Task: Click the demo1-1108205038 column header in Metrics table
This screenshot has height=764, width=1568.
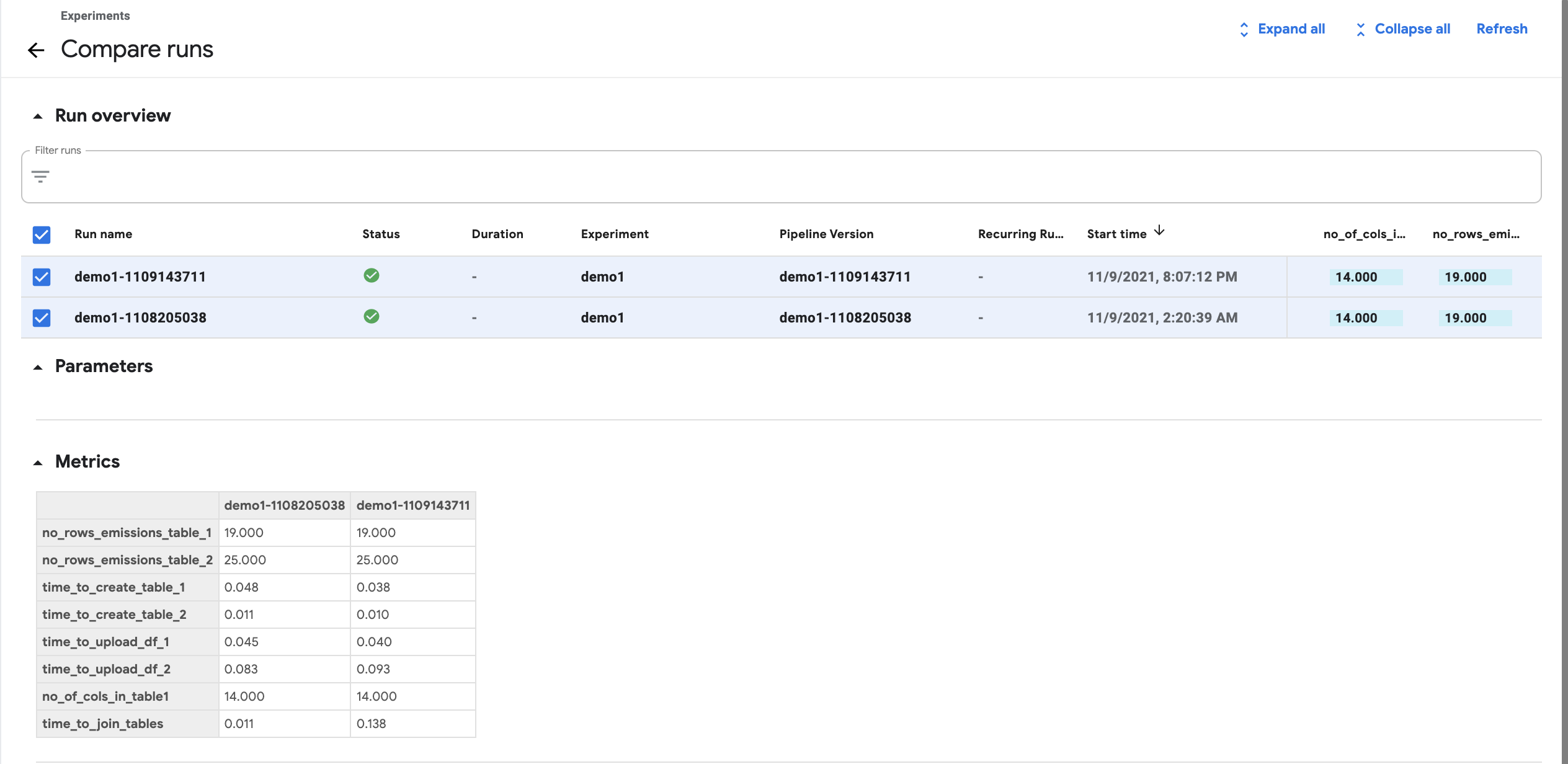Action: [284, 505]
